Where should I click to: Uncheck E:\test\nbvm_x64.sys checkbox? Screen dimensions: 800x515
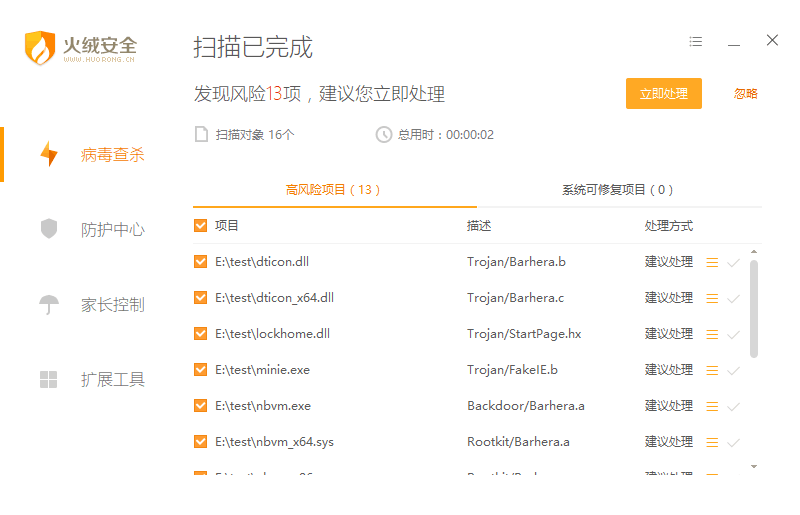point(201,442)
